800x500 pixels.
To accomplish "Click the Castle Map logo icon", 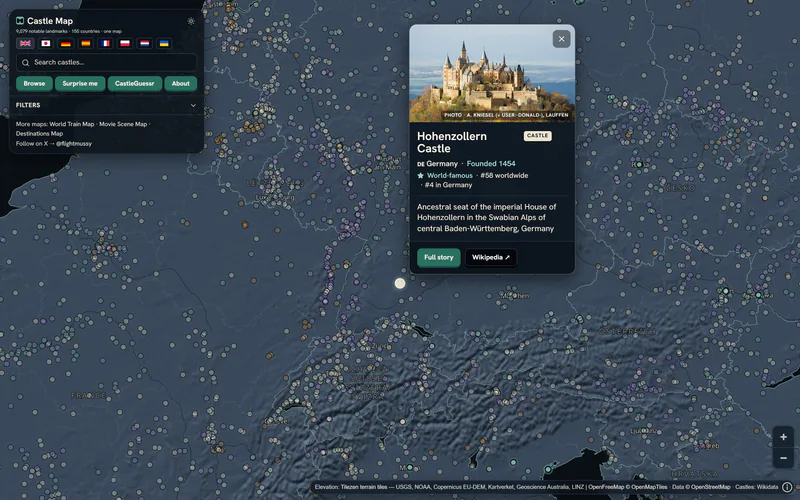I will pos(20,21).
